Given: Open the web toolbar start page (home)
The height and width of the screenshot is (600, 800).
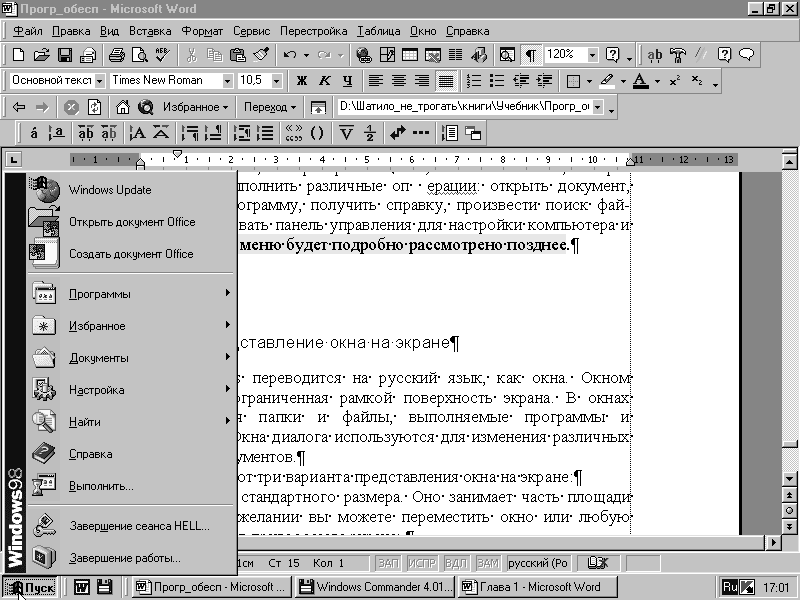Looking at the screenshot, I should pyautogui.click(x=122, y=107).
